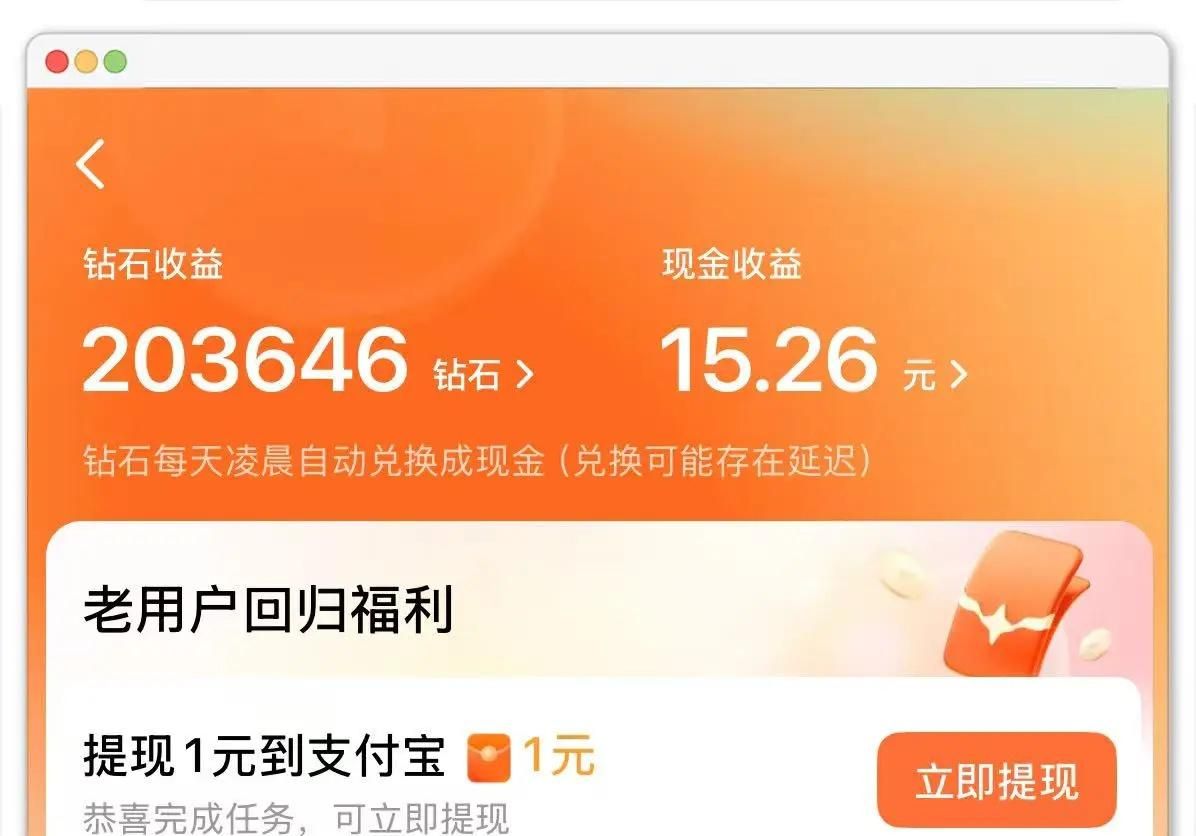Screen dimensions: 1196x836
Task: Open the 提现1元到支付宝 task title
Action: click(x=264, y=755)
